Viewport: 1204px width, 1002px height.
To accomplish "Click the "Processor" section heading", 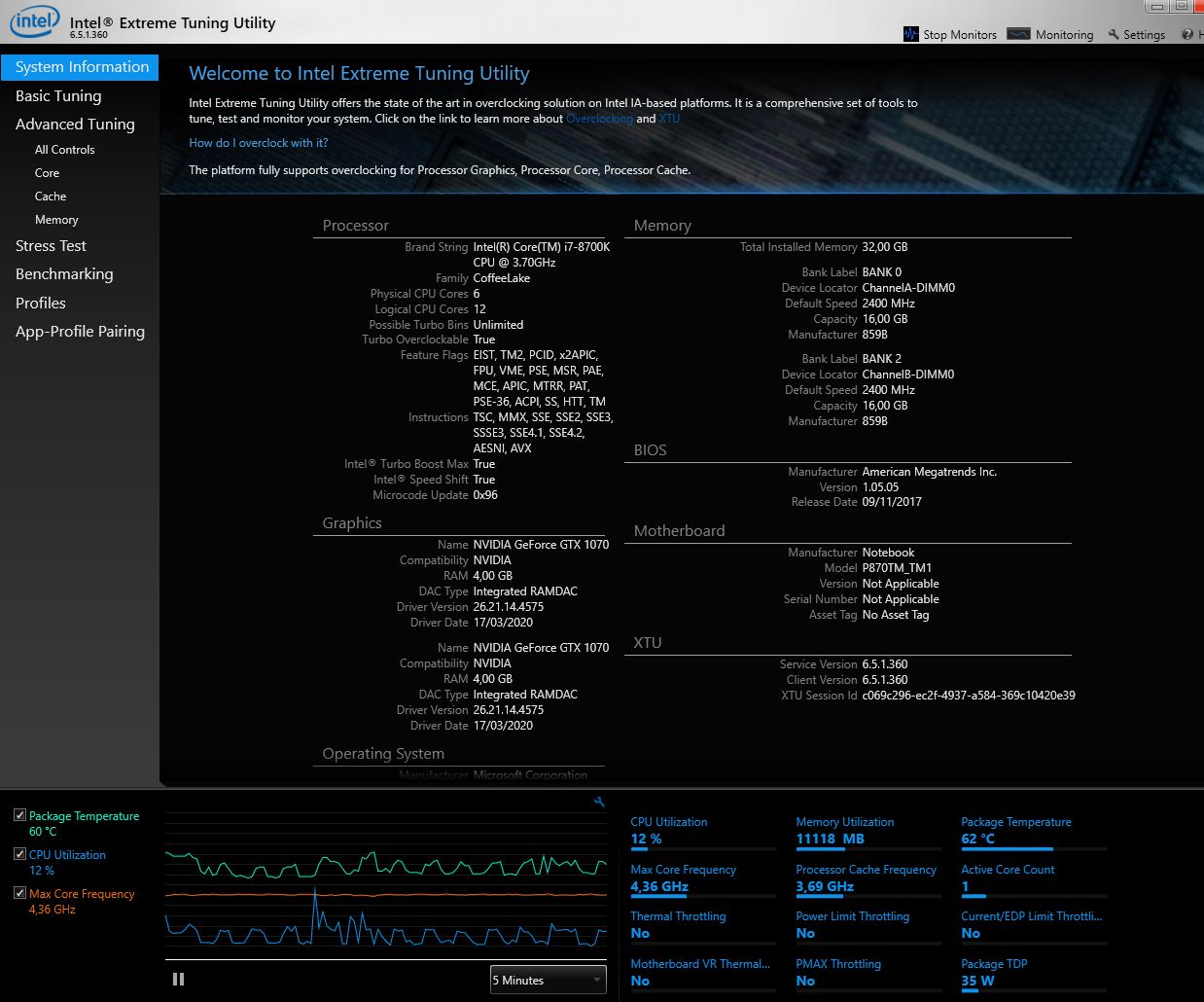I will pos(356,226).
